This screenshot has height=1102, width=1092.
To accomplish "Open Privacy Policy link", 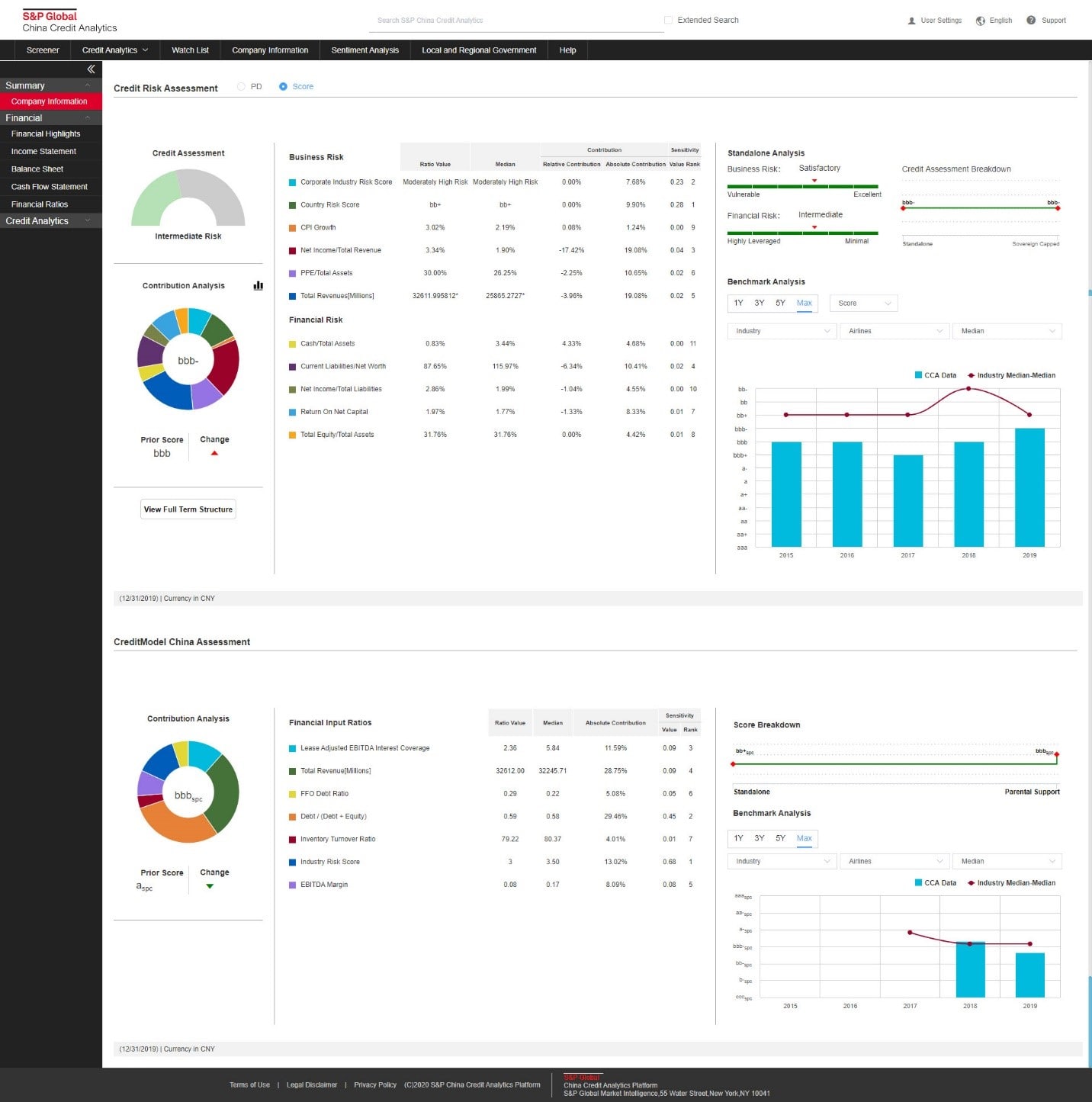I will (374, 1084).
